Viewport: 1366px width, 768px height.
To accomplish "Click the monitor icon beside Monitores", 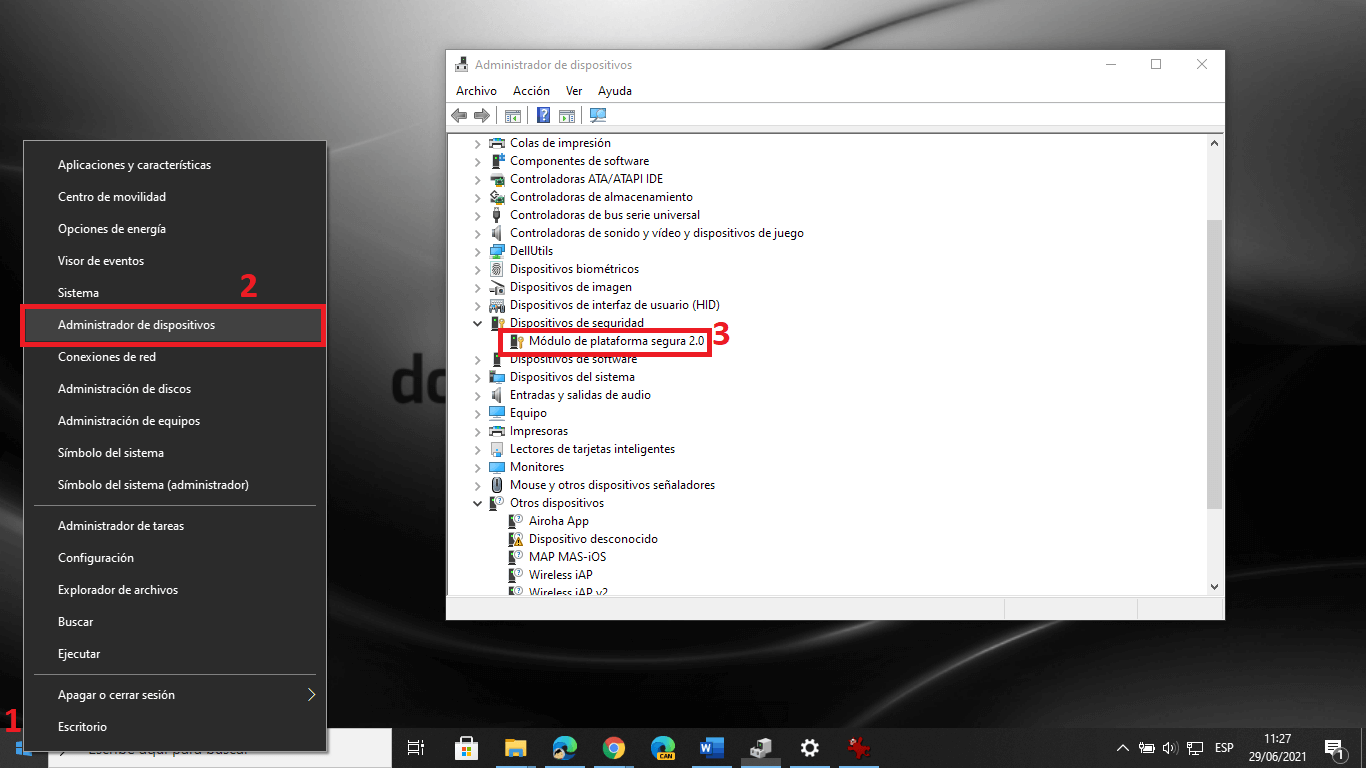I will 497,467.
